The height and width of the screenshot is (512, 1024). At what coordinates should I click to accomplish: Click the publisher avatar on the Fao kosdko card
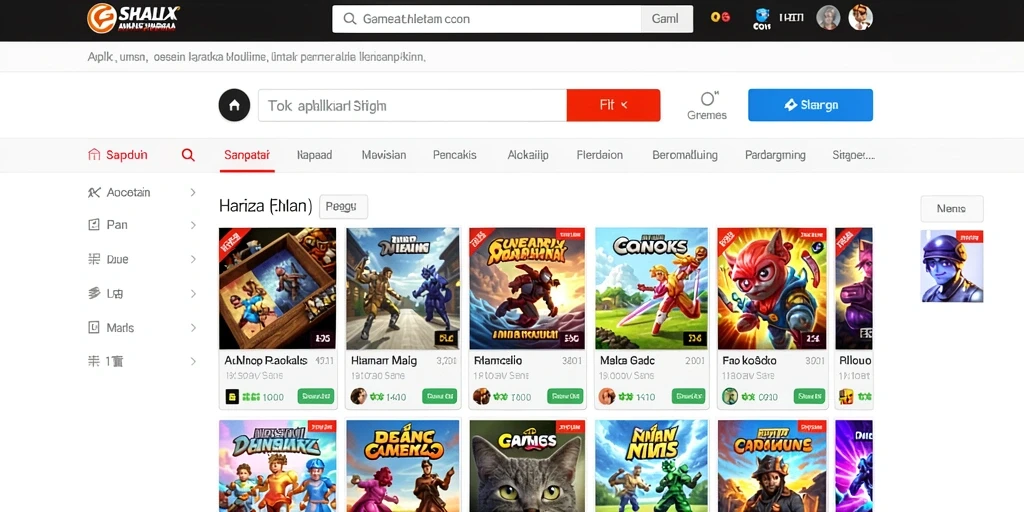click(x=729, y=396)
